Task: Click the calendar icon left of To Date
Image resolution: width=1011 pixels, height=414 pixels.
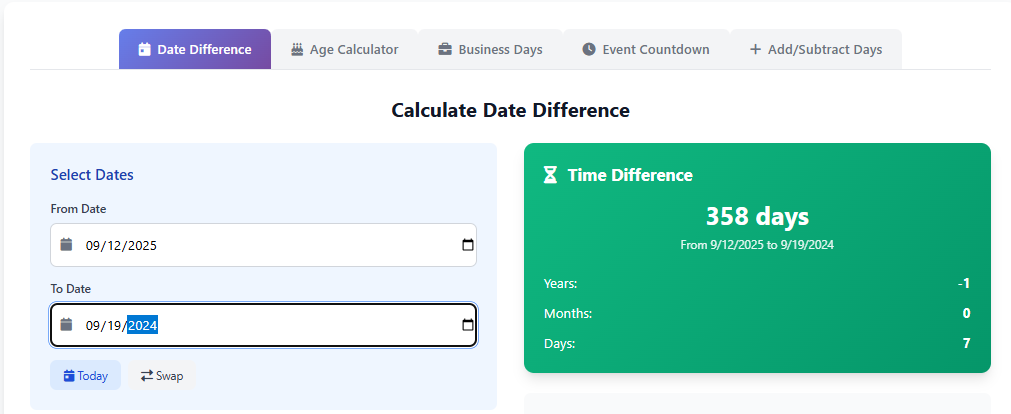Action: pos(66,325)
